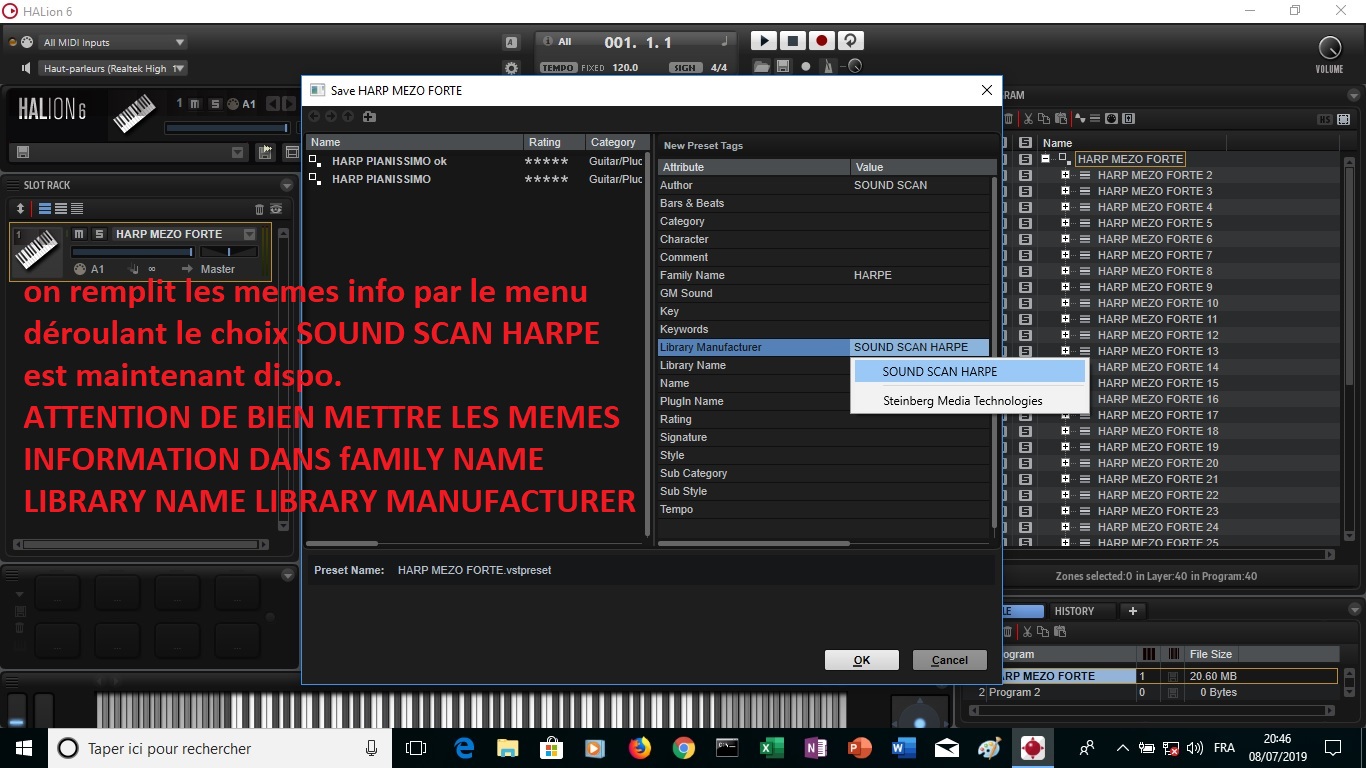Image resolution: width=1366 pixels, height=768 pixels.
Task: Enable transport record button
Action: pos(822,40)
